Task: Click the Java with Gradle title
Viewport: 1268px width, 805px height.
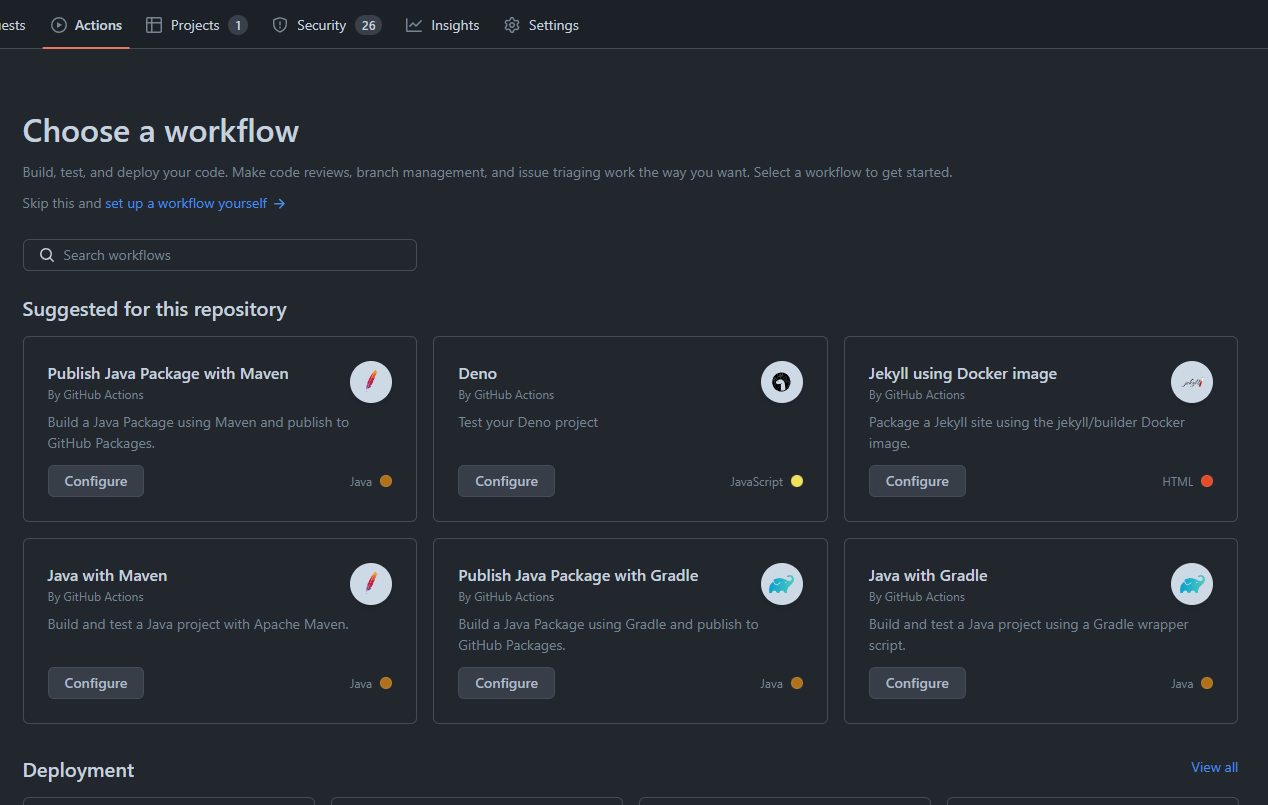Action: coord(928,575)
